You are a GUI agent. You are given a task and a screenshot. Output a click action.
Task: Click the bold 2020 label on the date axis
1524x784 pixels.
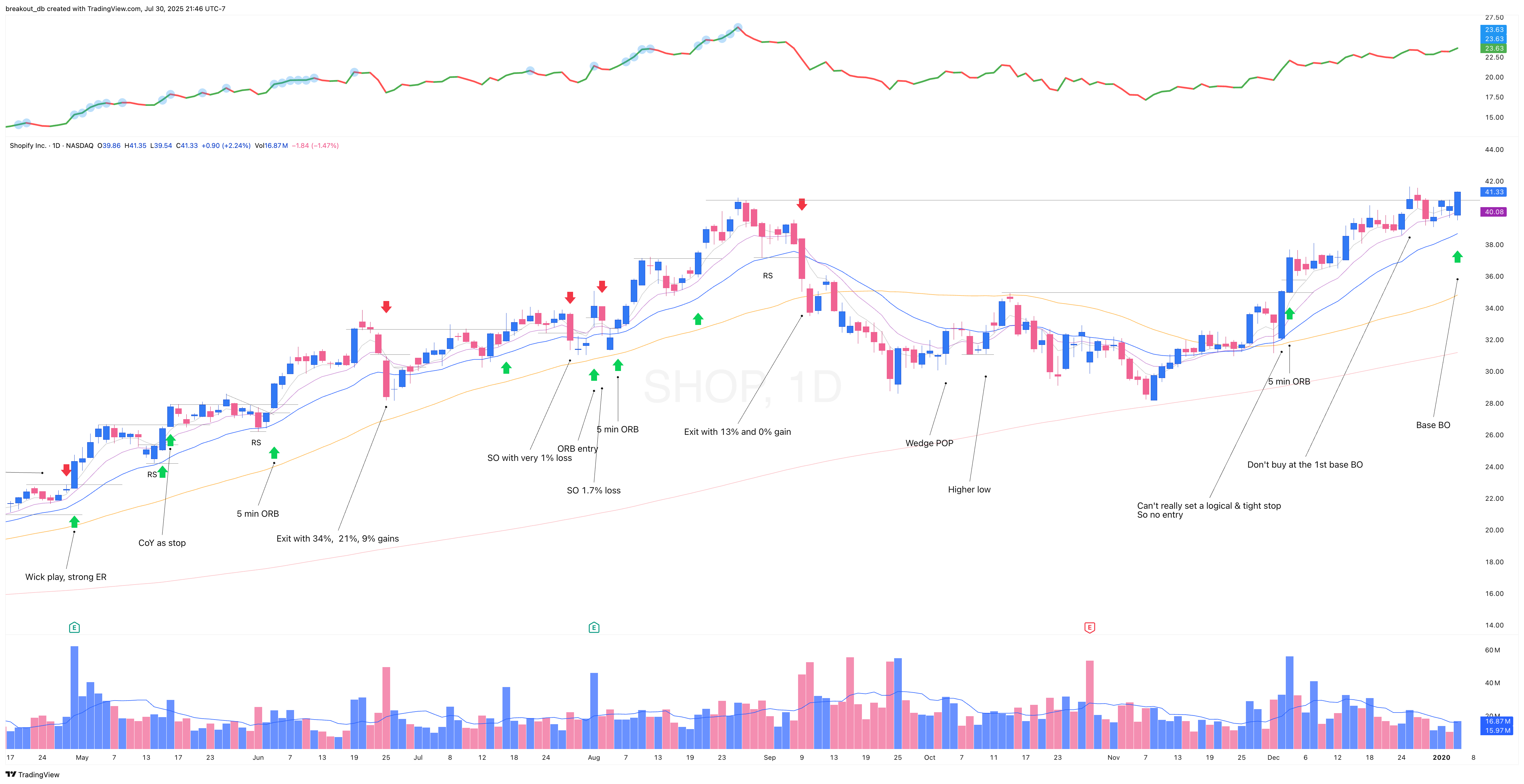pyautogui.click(x=1442, y=757)
